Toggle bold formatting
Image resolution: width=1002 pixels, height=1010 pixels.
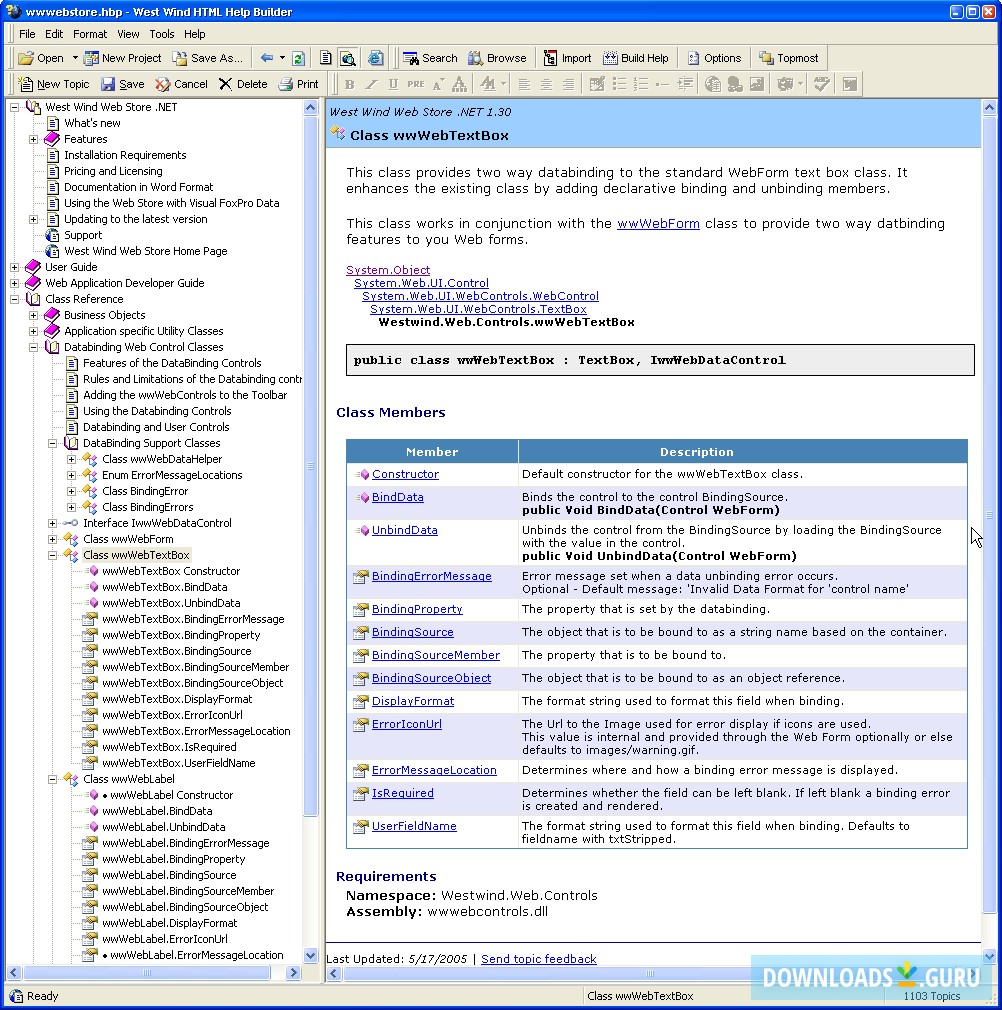pyautogui.click(x=349, y=84)
